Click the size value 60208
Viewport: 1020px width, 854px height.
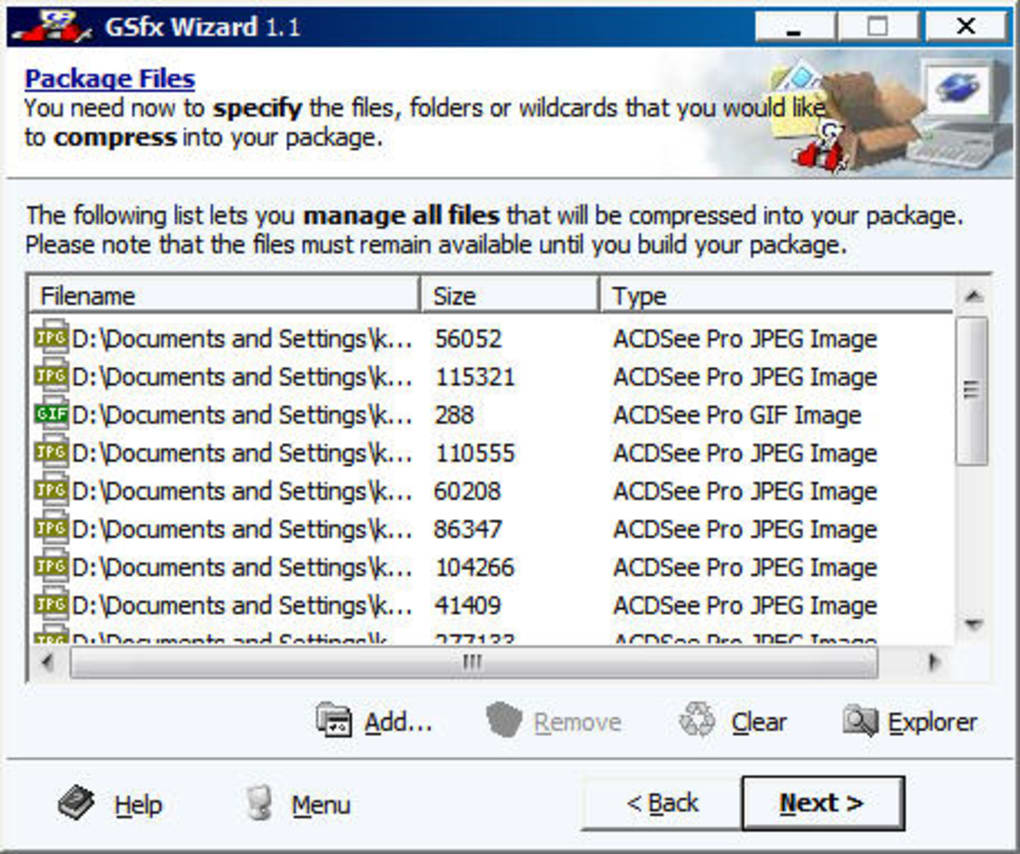tap(468, 490)
